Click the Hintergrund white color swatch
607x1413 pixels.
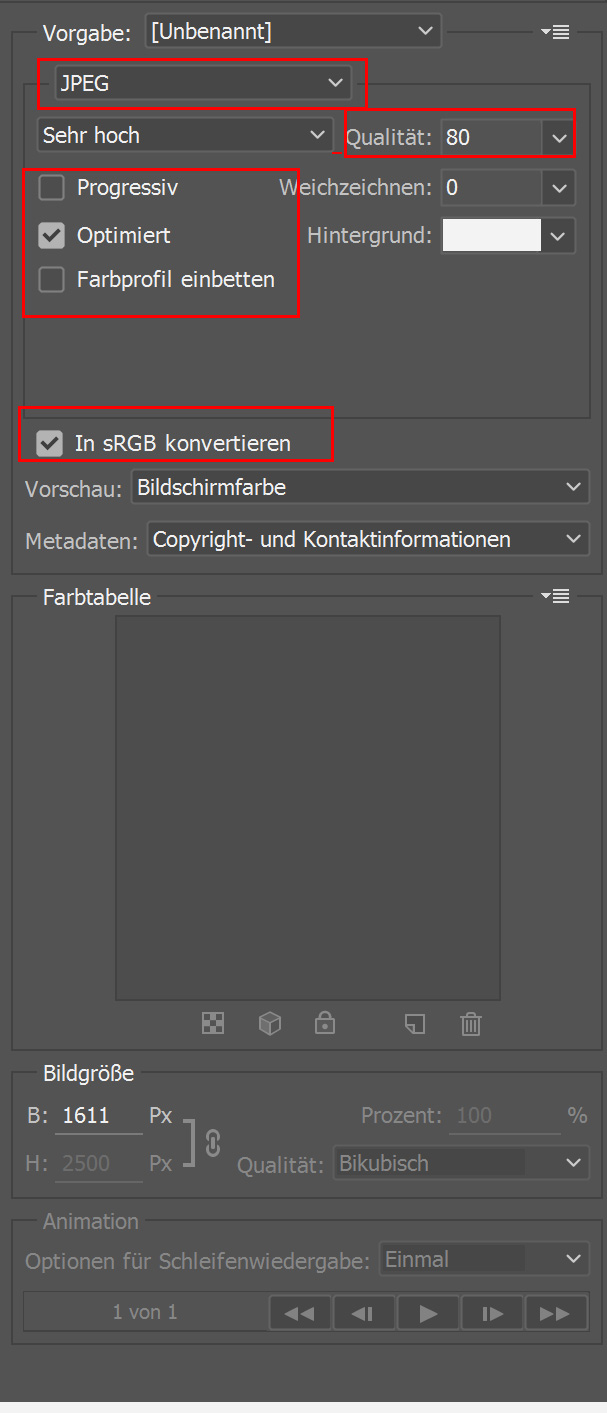tap(491, 236)
